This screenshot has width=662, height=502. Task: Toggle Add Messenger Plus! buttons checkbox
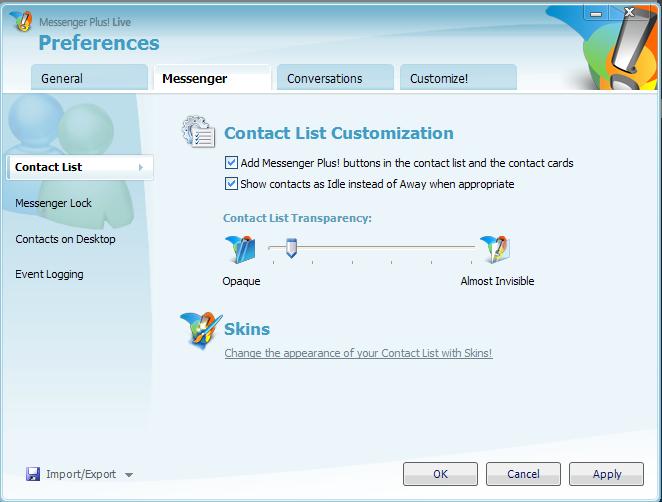coord(232,163)
